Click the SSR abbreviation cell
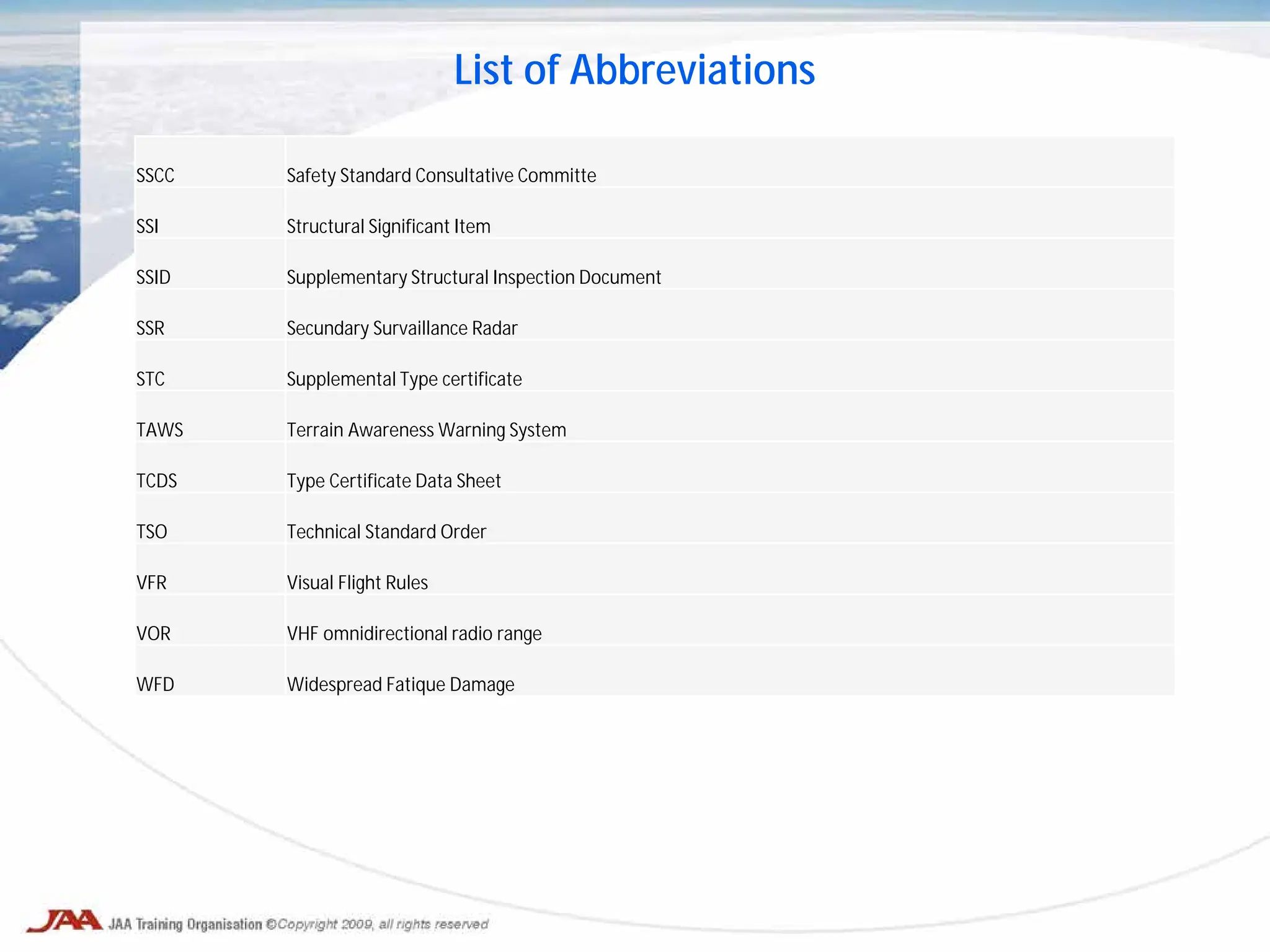The image size is (1270, 952). (210, 315)
